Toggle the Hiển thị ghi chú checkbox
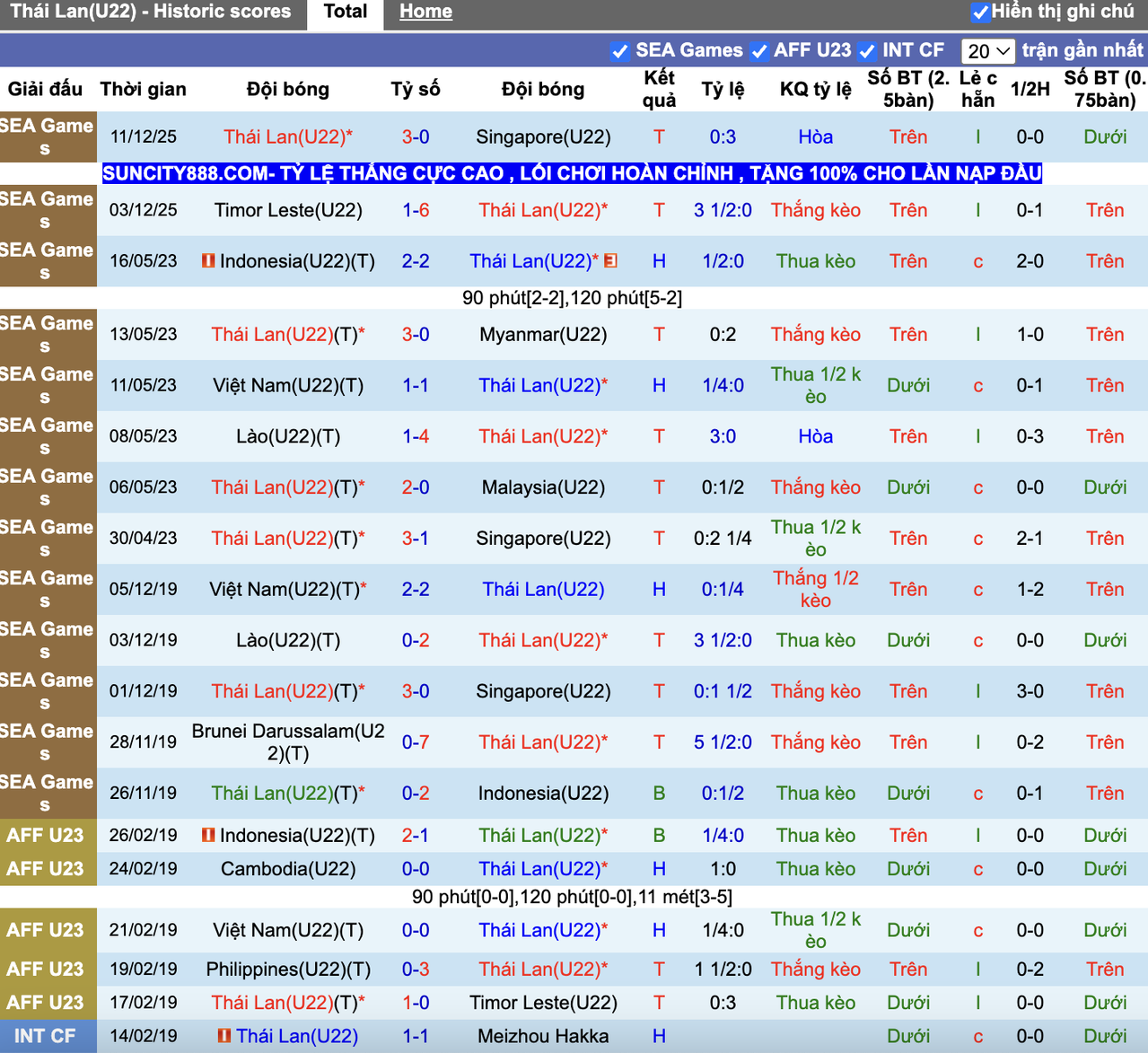 click(x=980, y=13)
